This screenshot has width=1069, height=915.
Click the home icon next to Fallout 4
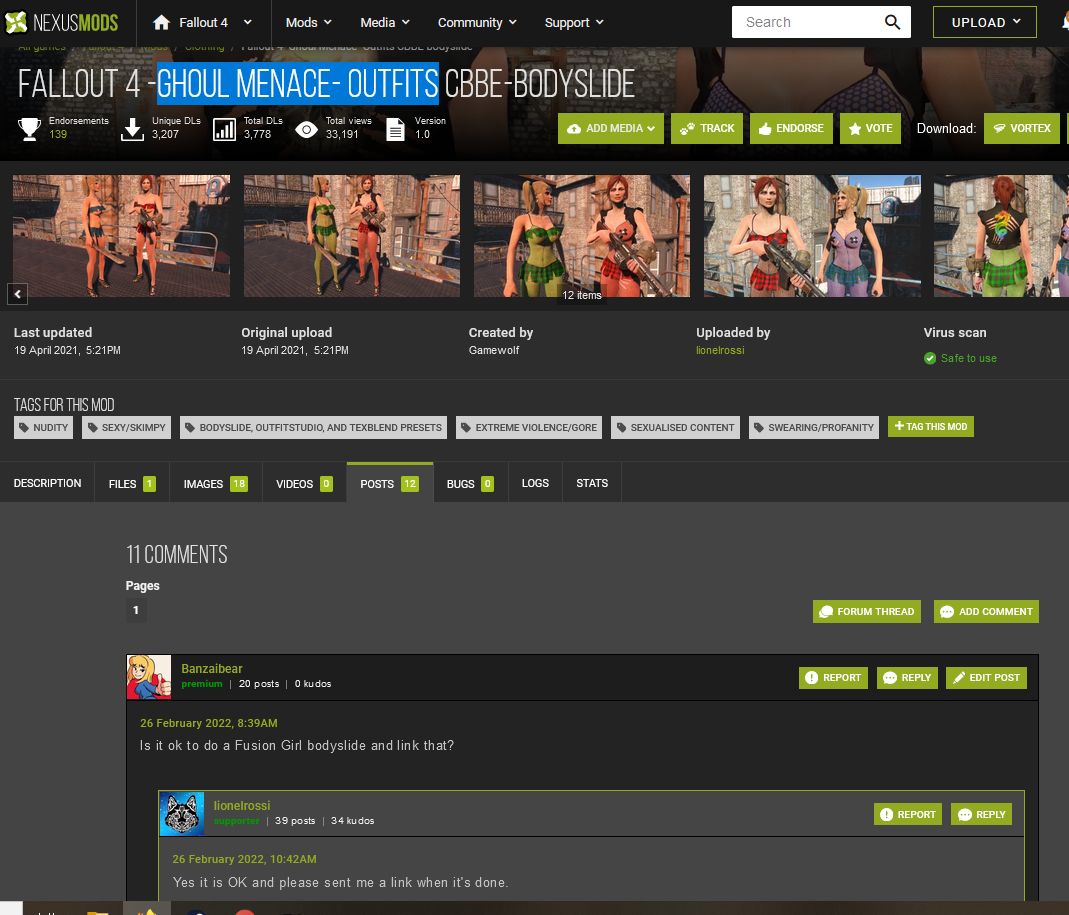(x=162, y=22)
